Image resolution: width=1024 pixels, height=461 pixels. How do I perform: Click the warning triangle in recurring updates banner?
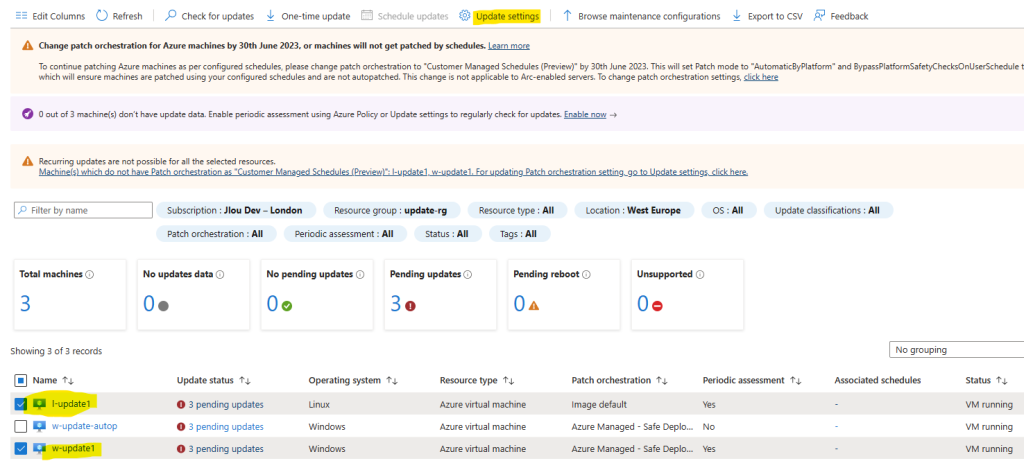[27, 161]
